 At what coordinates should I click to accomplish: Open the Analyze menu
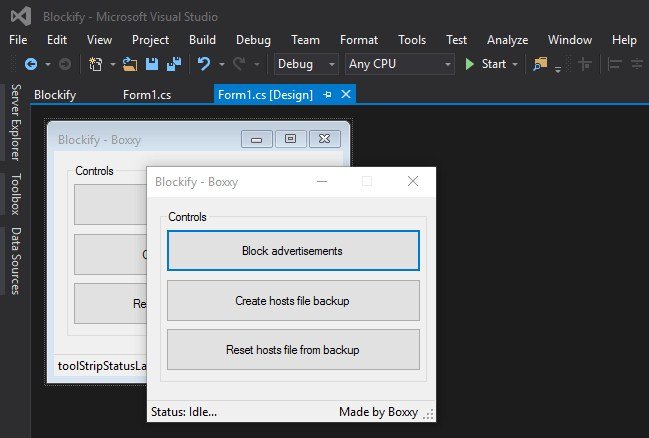tap(507, 40)
